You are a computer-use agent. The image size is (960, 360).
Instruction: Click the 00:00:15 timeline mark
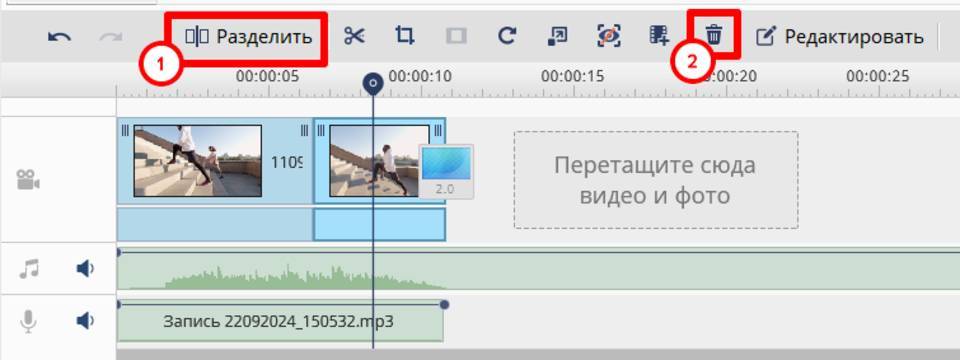coord(572,77)
